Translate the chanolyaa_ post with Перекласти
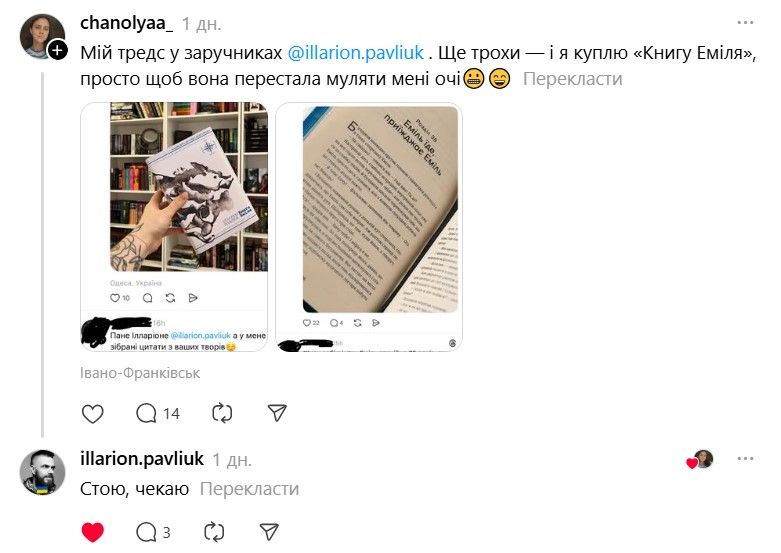The width and height of the screenshot is (781, 553). (x=572, y=79)
